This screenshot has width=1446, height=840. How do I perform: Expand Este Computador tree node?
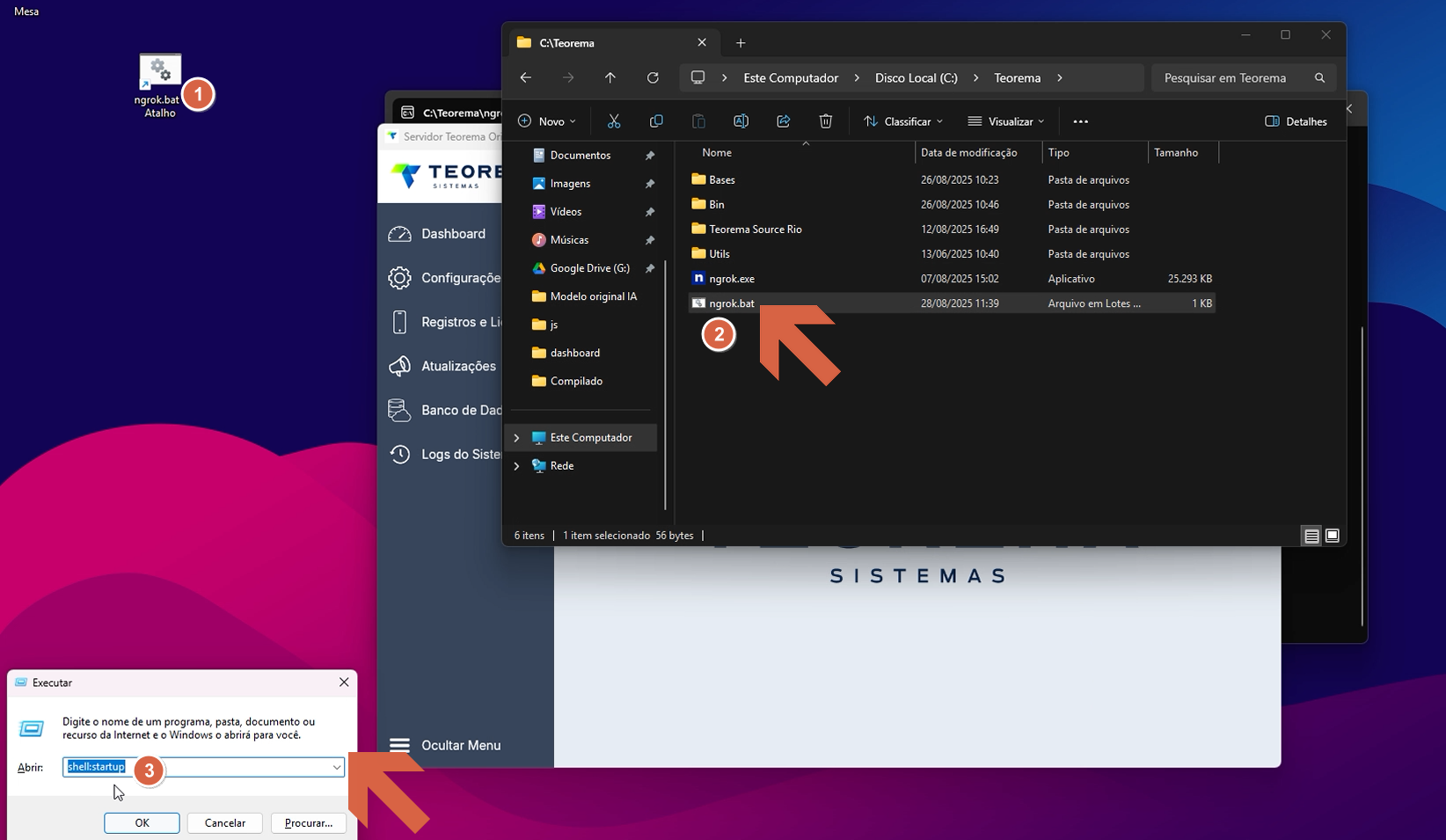click(x=516, y=437)
